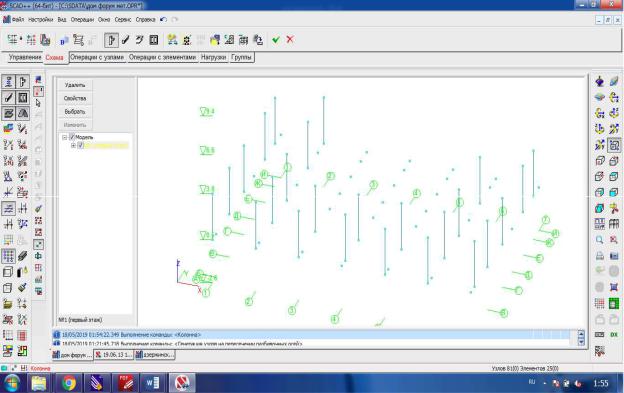This screenshot has width=624, height=393.
Task: Switch to Операции с узлами tab
Action: tap(97, 57)
